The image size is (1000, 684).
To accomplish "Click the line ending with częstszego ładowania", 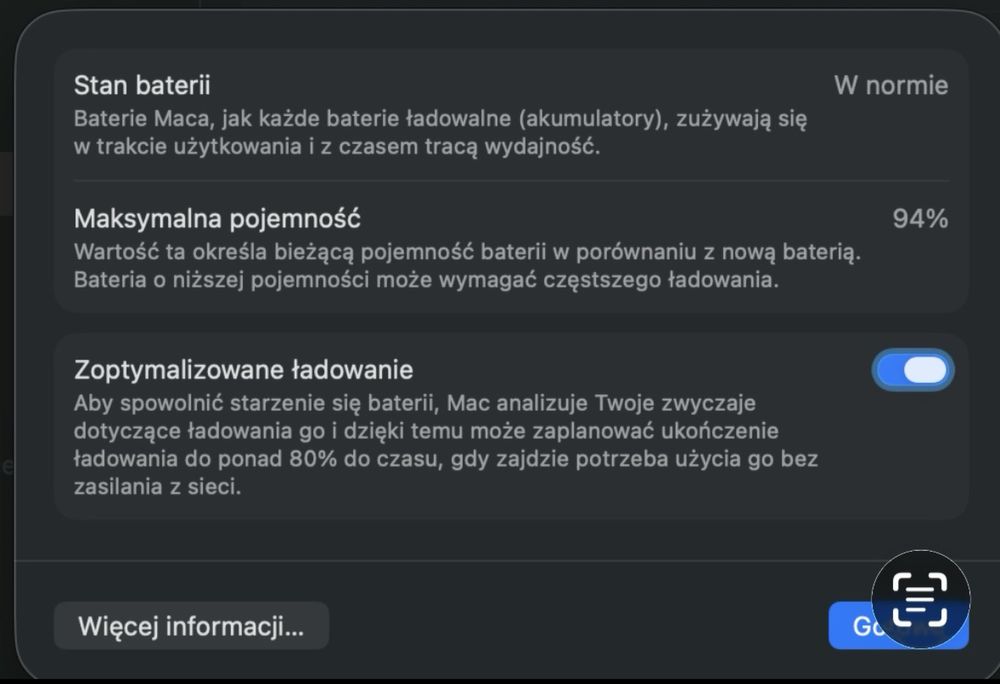I will (426, 279).
